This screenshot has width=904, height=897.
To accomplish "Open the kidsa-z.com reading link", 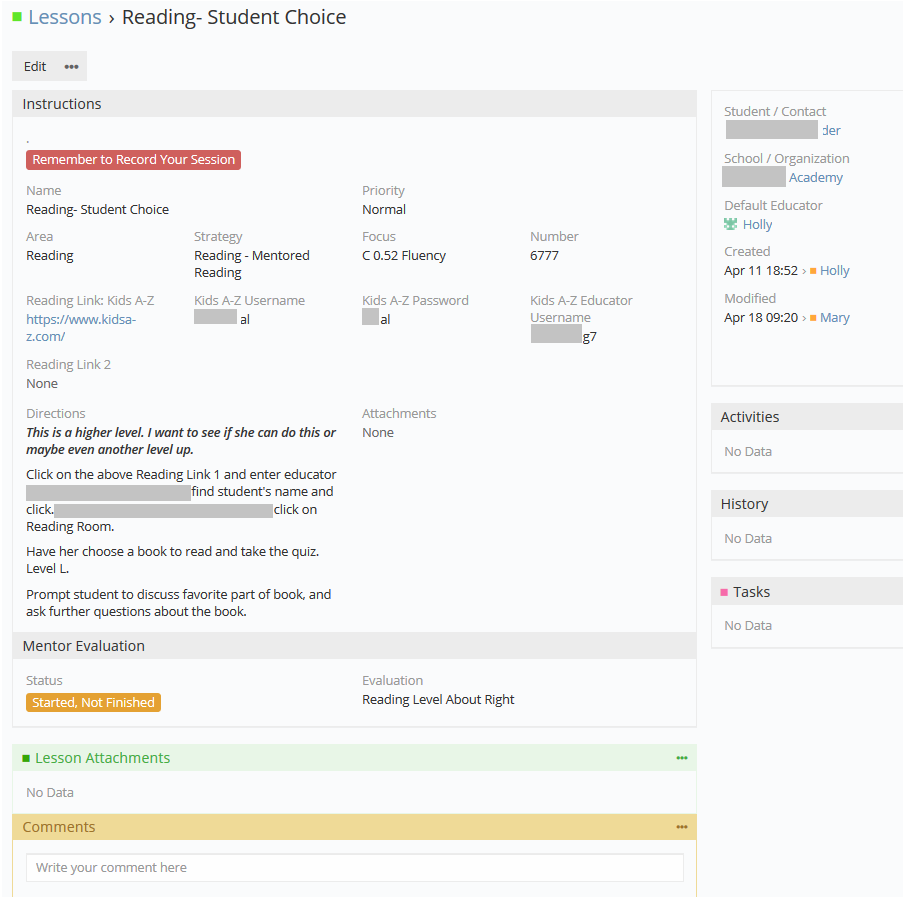I will [81, 328].
